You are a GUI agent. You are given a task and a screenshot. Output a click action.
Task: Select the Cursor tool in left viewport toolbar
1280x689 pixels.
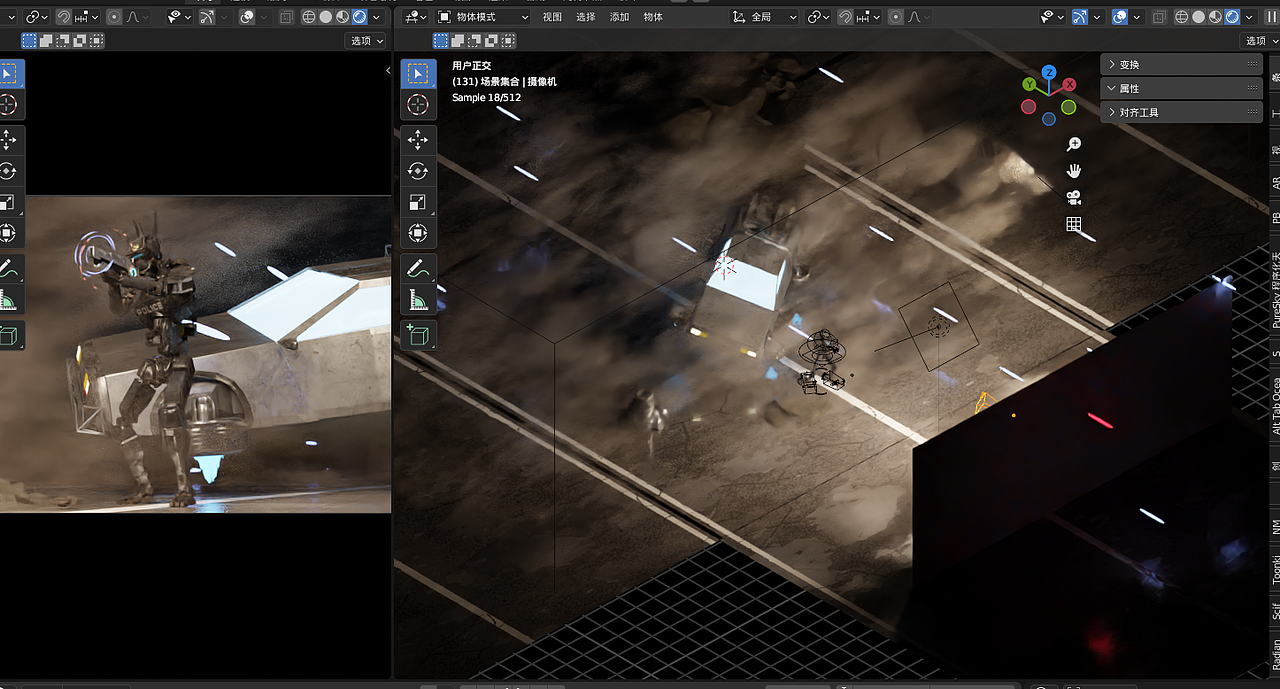pos(8,105)
